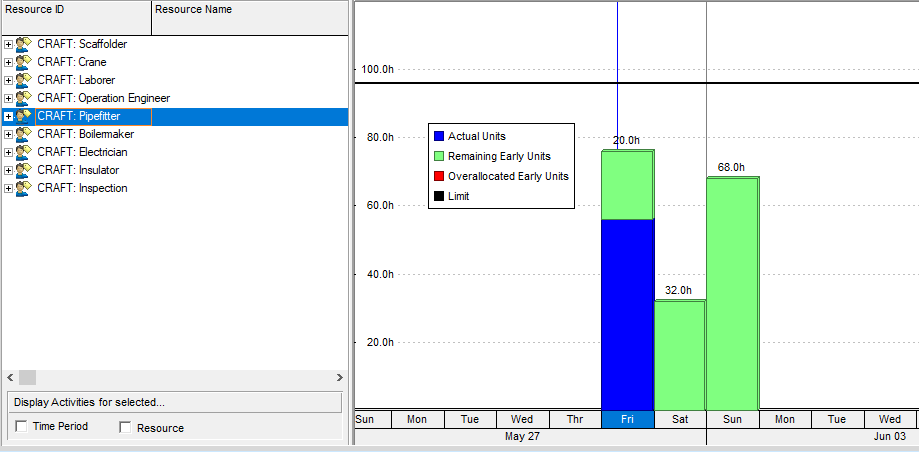This screenshot has height=452, width=919.
Task: Click the Inspection craft resource icon
Action: [x=24, y=188]
